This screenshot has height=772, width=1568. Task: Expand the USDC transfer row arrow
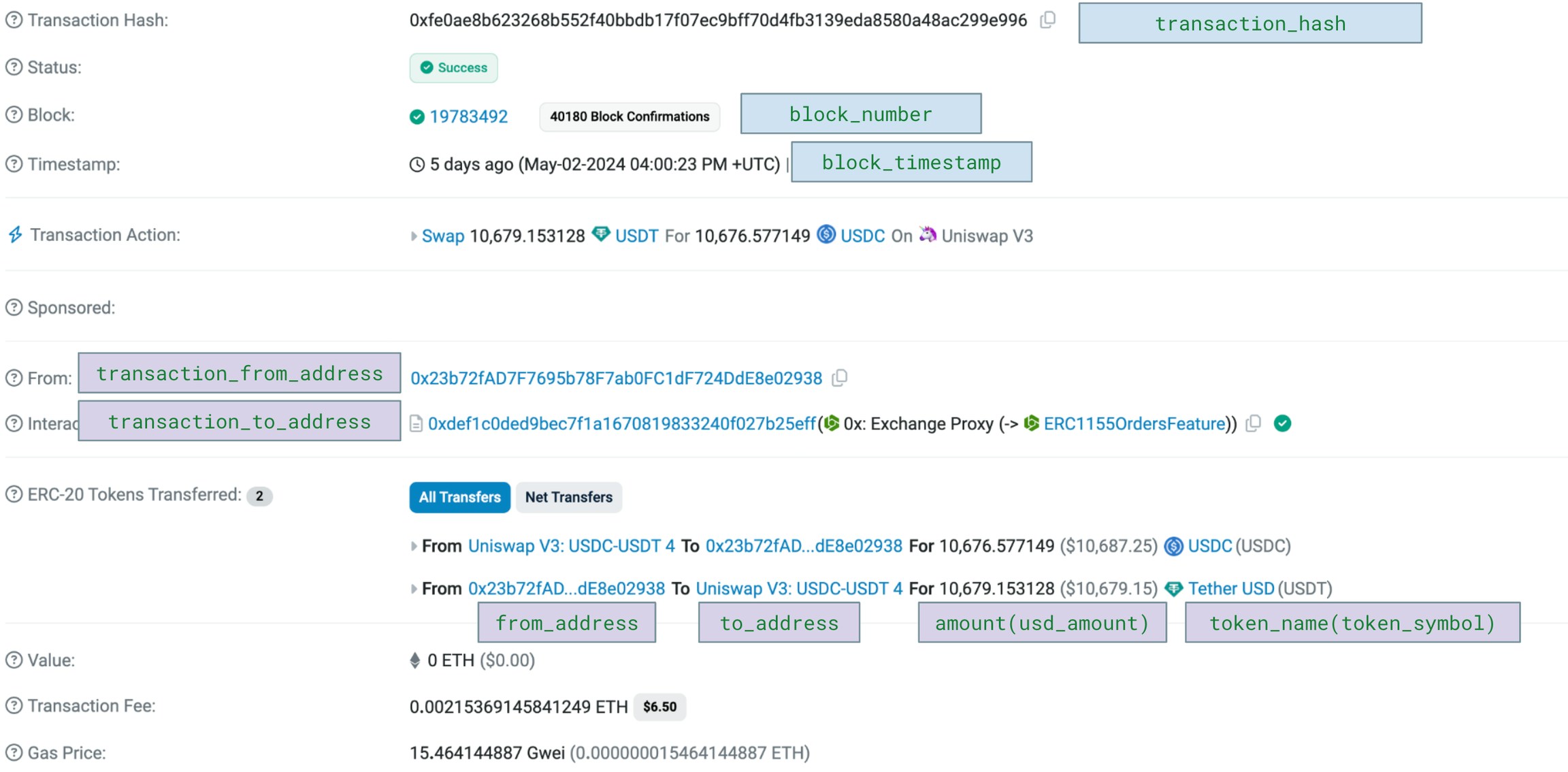coord(413,546)
